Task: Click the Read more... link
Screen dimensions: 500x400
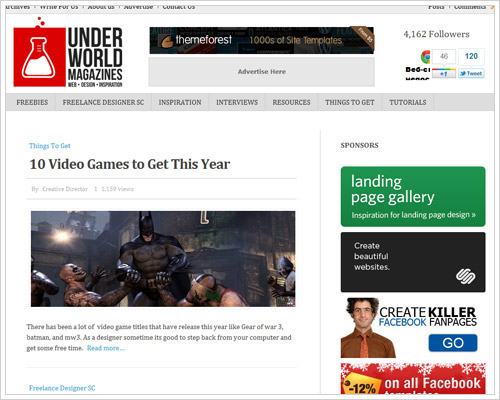Action: point(106,348)
